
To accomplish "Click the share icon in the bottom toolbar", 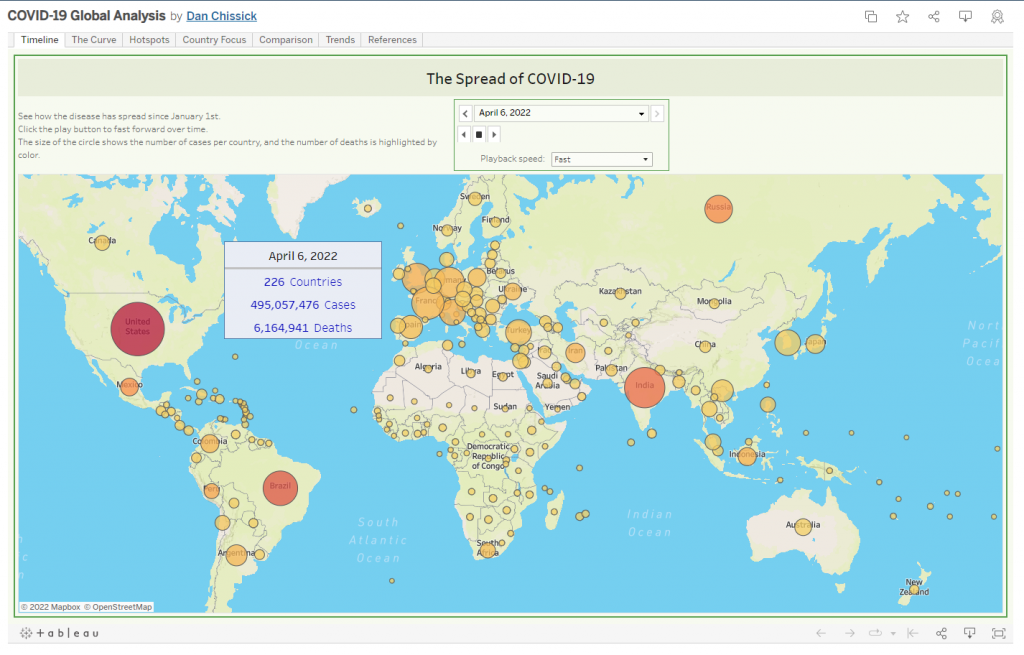I will pos(941,633).
